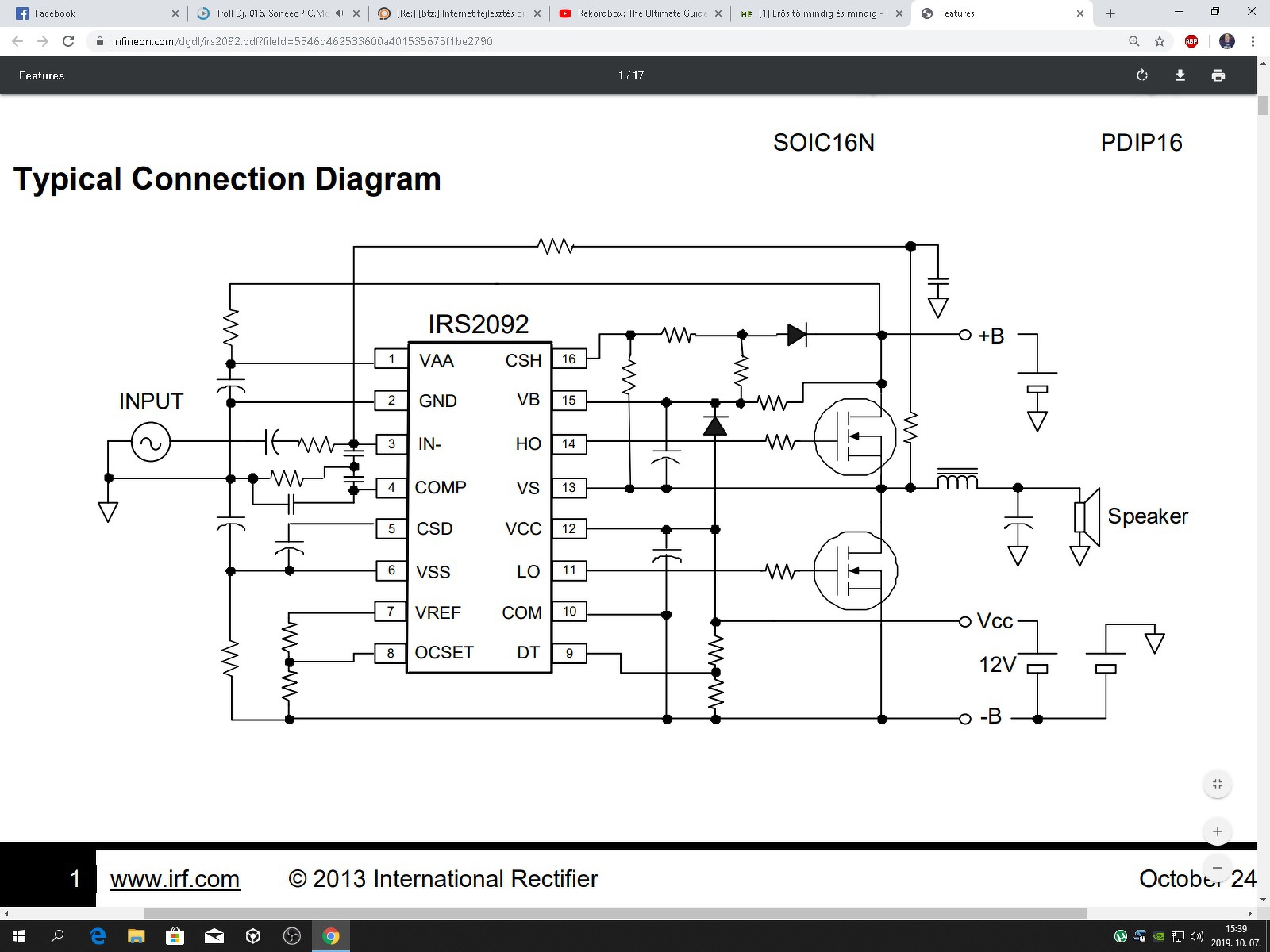Print the PDF document
Image resolution: width=1270 pixels, height=952 pixels.
(x=1218, y=75)
